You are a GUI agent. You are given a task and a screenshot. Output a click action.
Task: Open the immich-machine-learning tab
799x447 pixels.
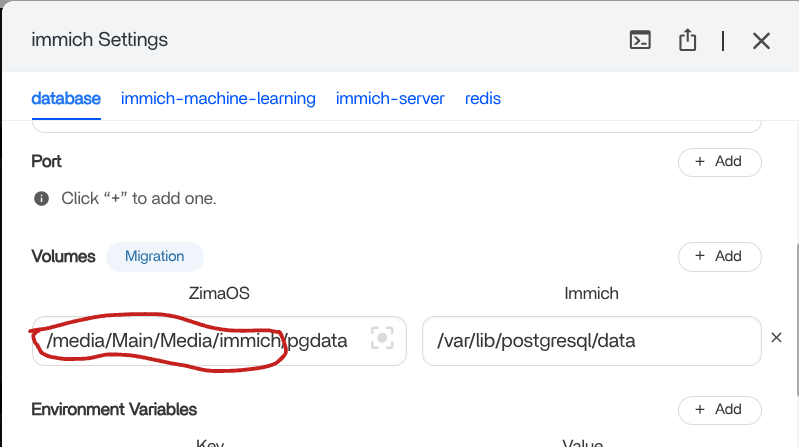point(218,98)
